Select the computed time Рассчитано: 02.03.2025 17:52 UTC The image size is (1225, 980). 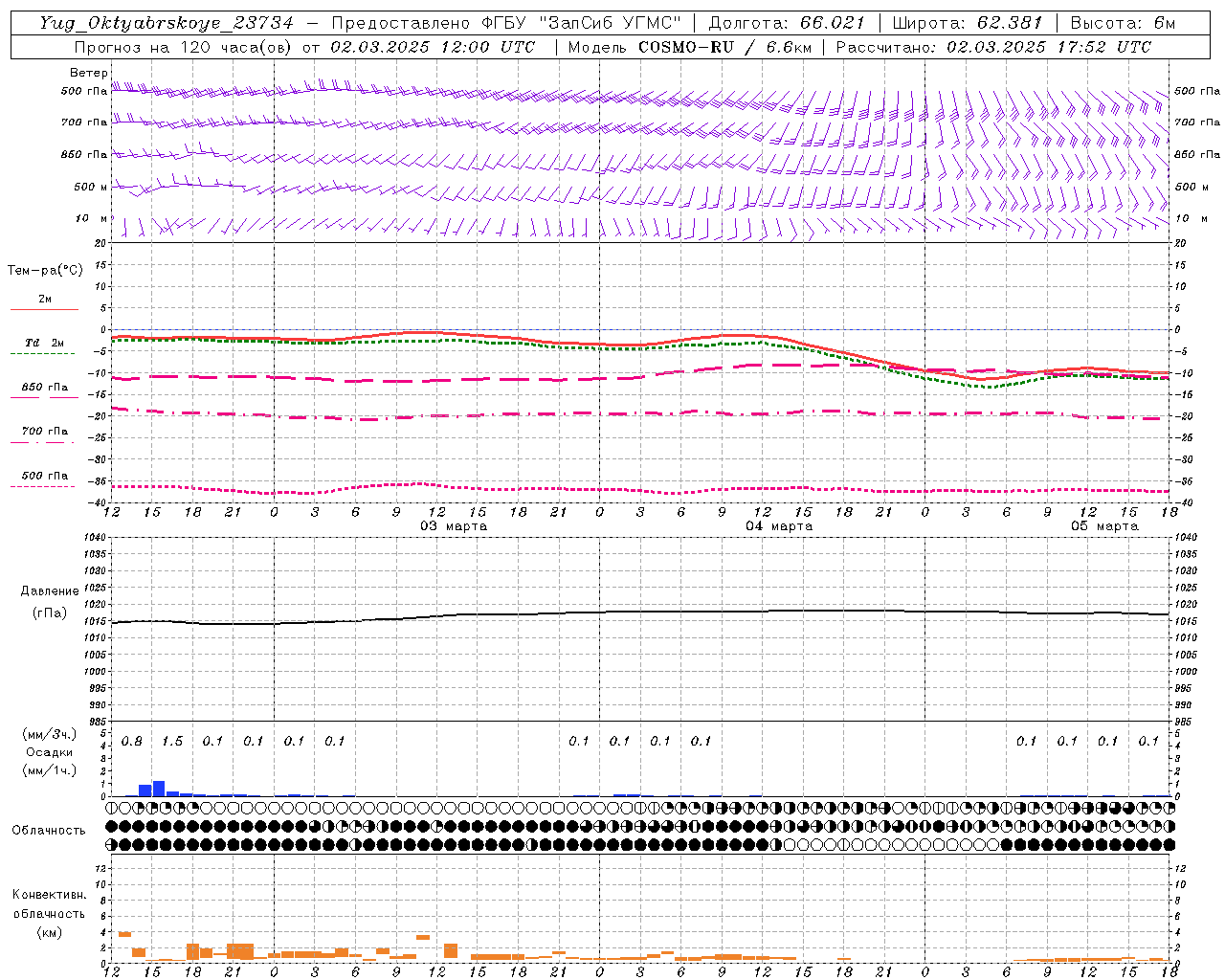[x=993, y=47]
